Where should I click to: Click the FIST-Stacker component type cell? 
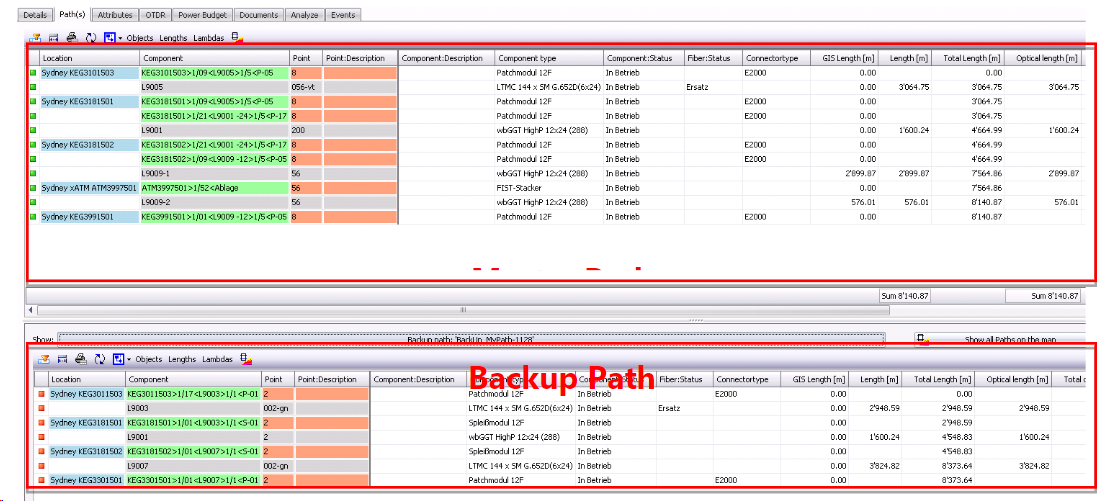point(549,188)
